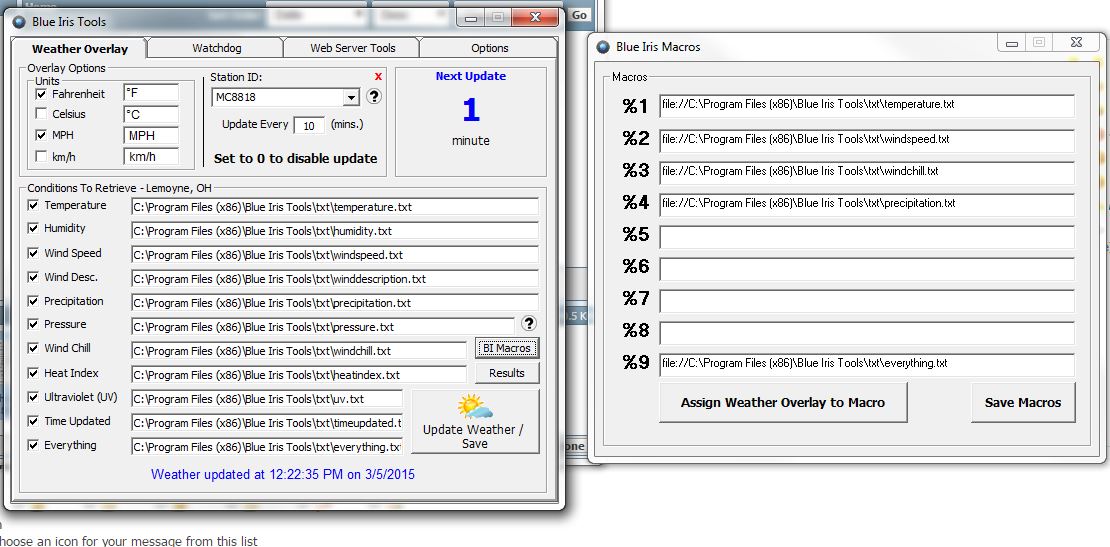Click the Blue Iris Macros title bar icon
1110x547 pixels.
click(x=603, y=47)
